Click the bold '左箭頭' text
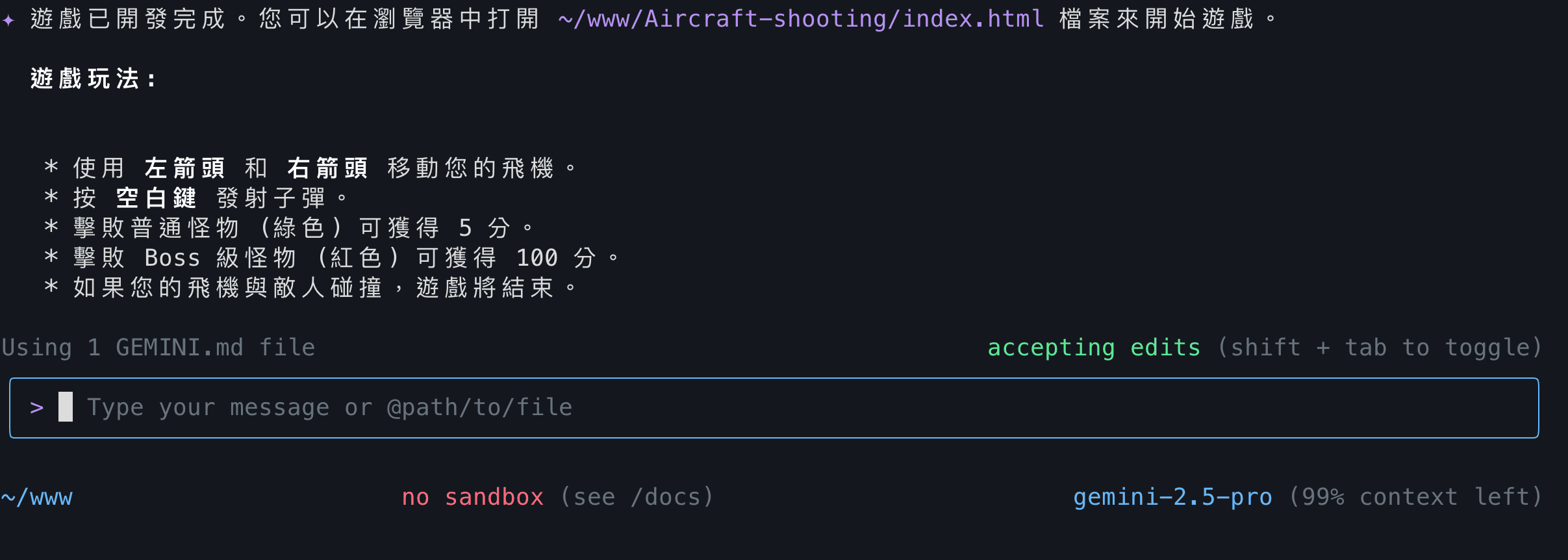The image size is (1568, 560). (x=184, y=168)
